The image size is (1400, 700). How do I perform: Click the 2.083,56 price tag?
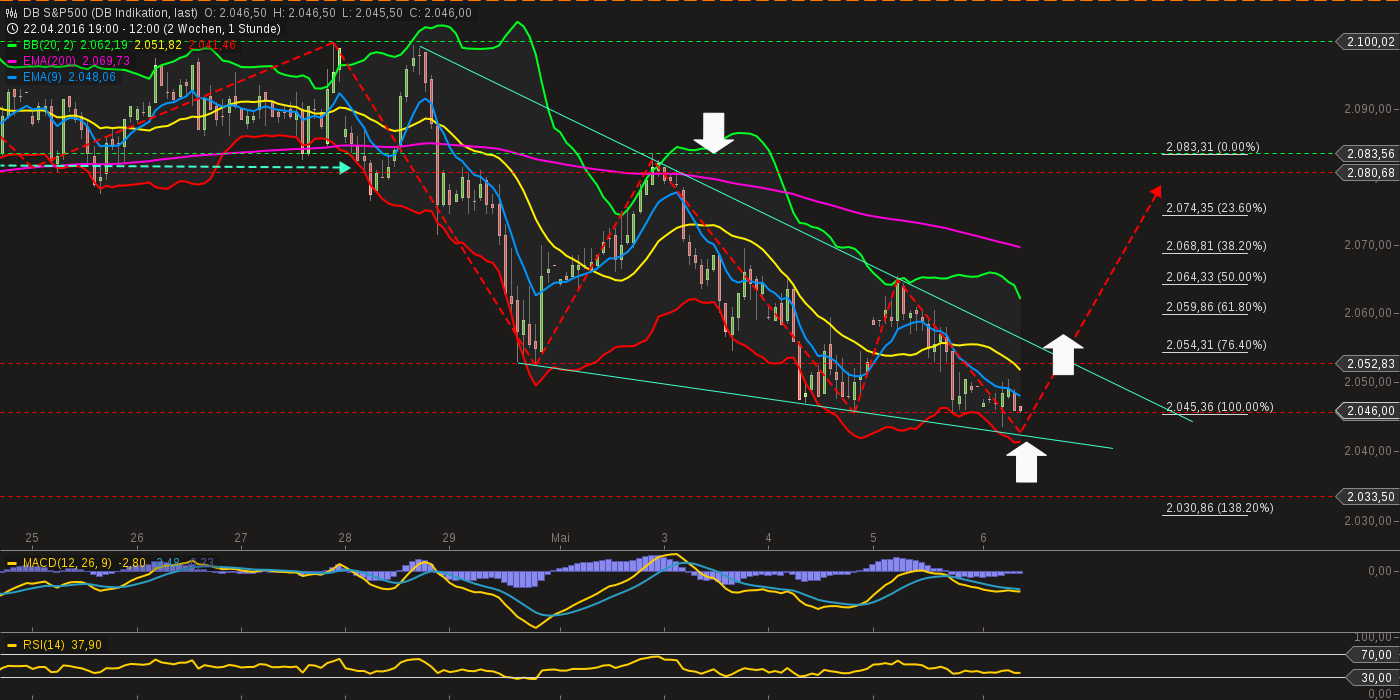[1367, 153]
